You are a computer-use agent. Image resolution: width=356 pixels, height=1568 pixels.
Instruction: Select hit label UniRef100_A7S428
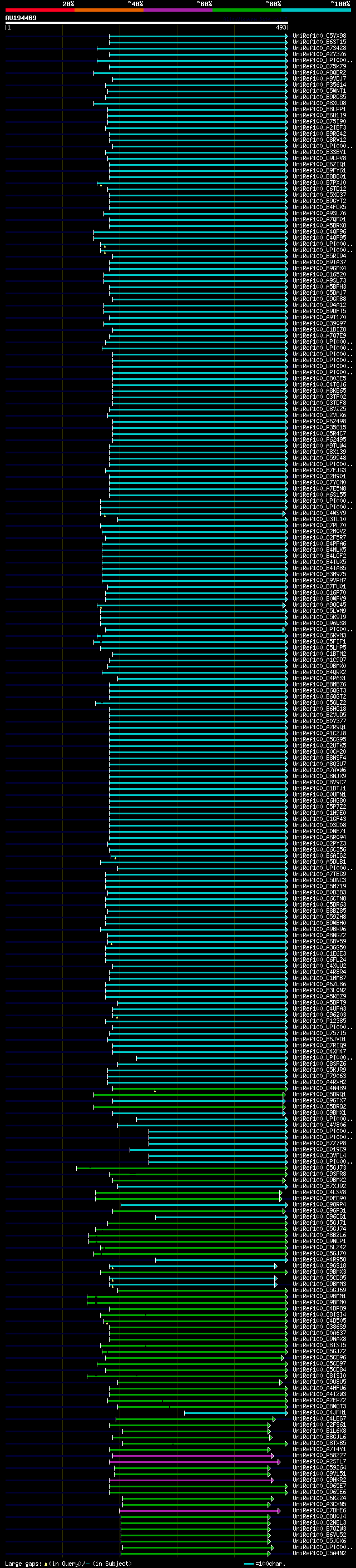point(319,48)
